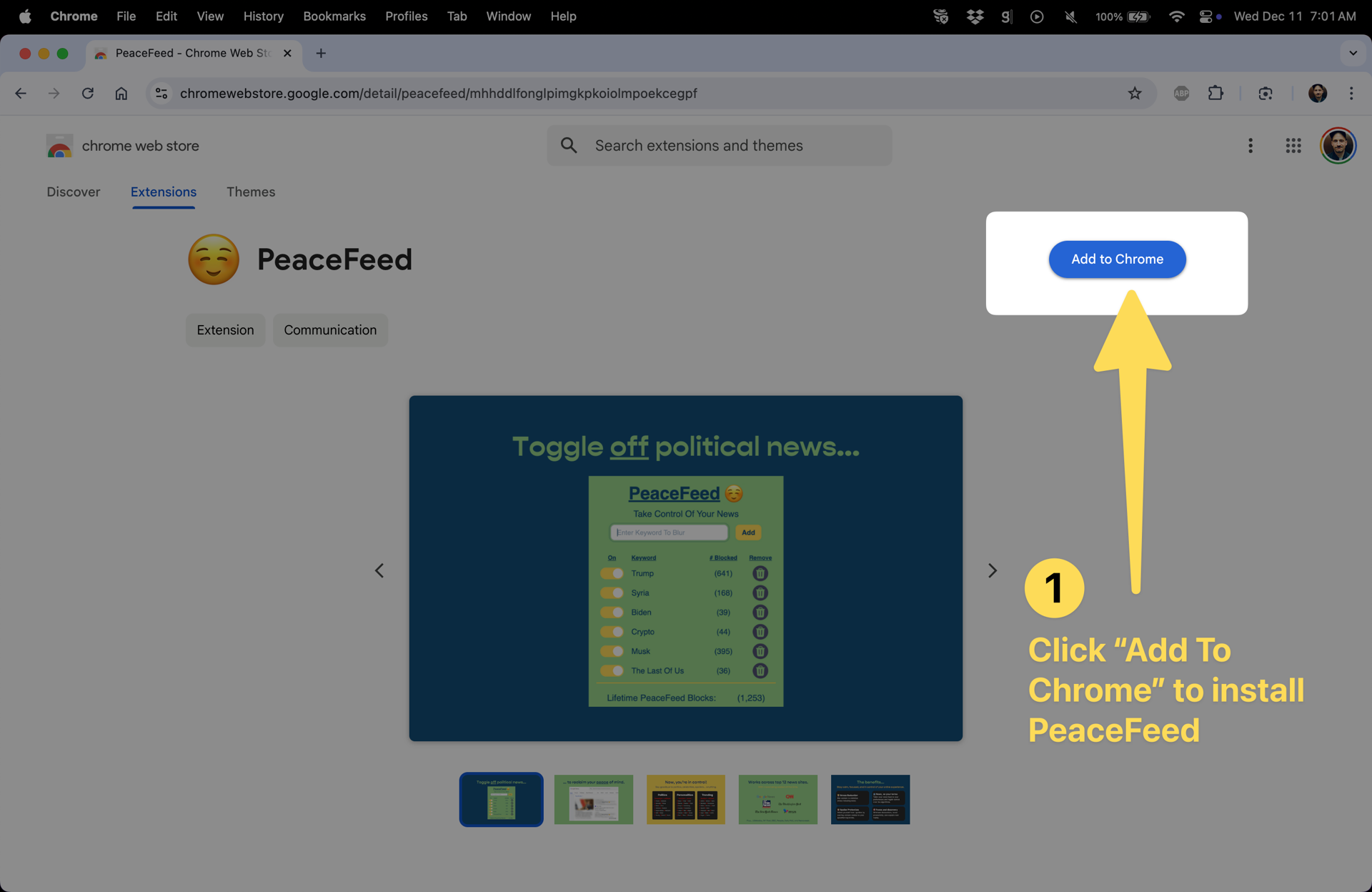The image size is (1372, 892).
Task: Open the Bookmarks menu
Action: 334,16
